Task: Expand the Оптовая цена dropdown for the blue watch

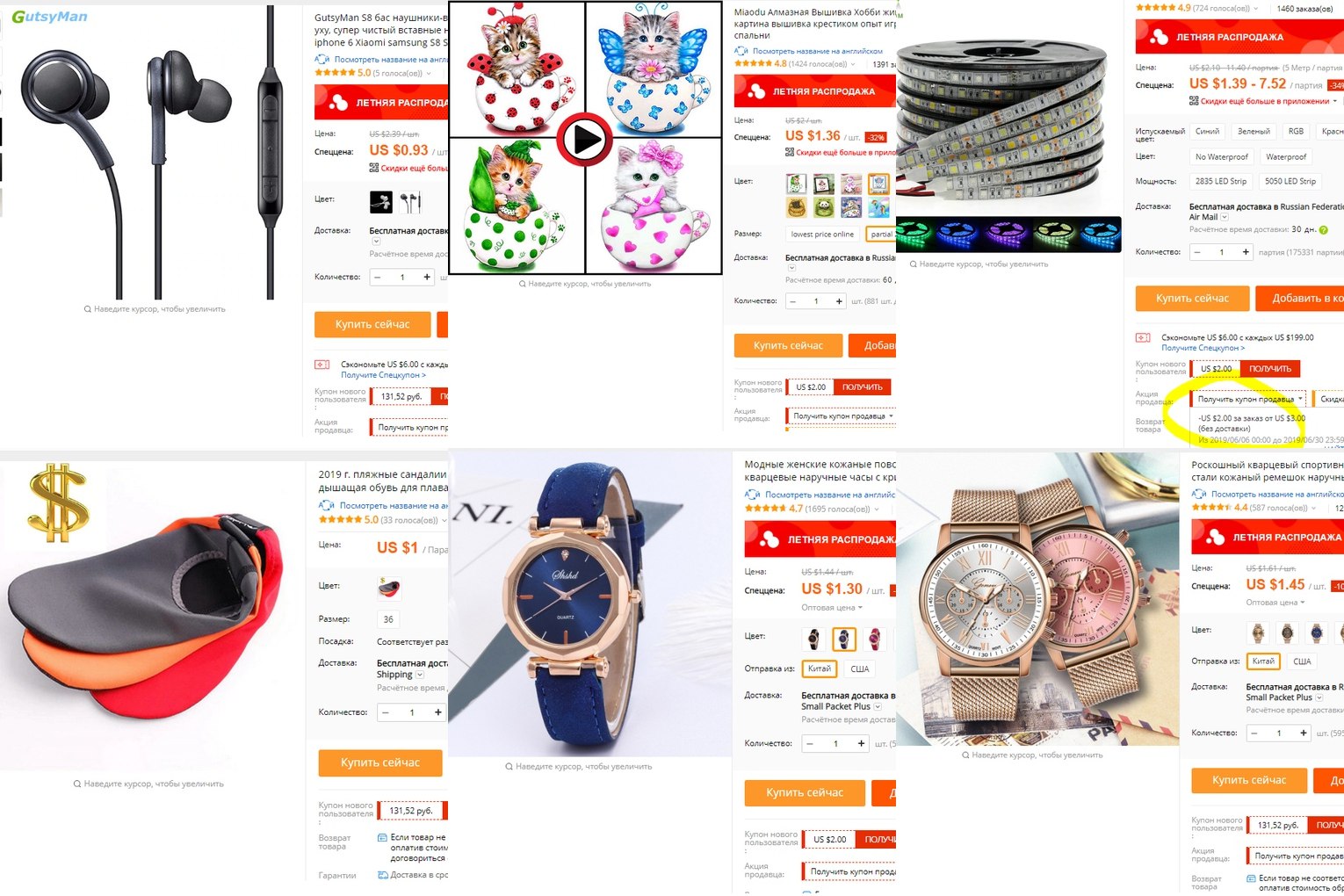Action: [832, 608]
